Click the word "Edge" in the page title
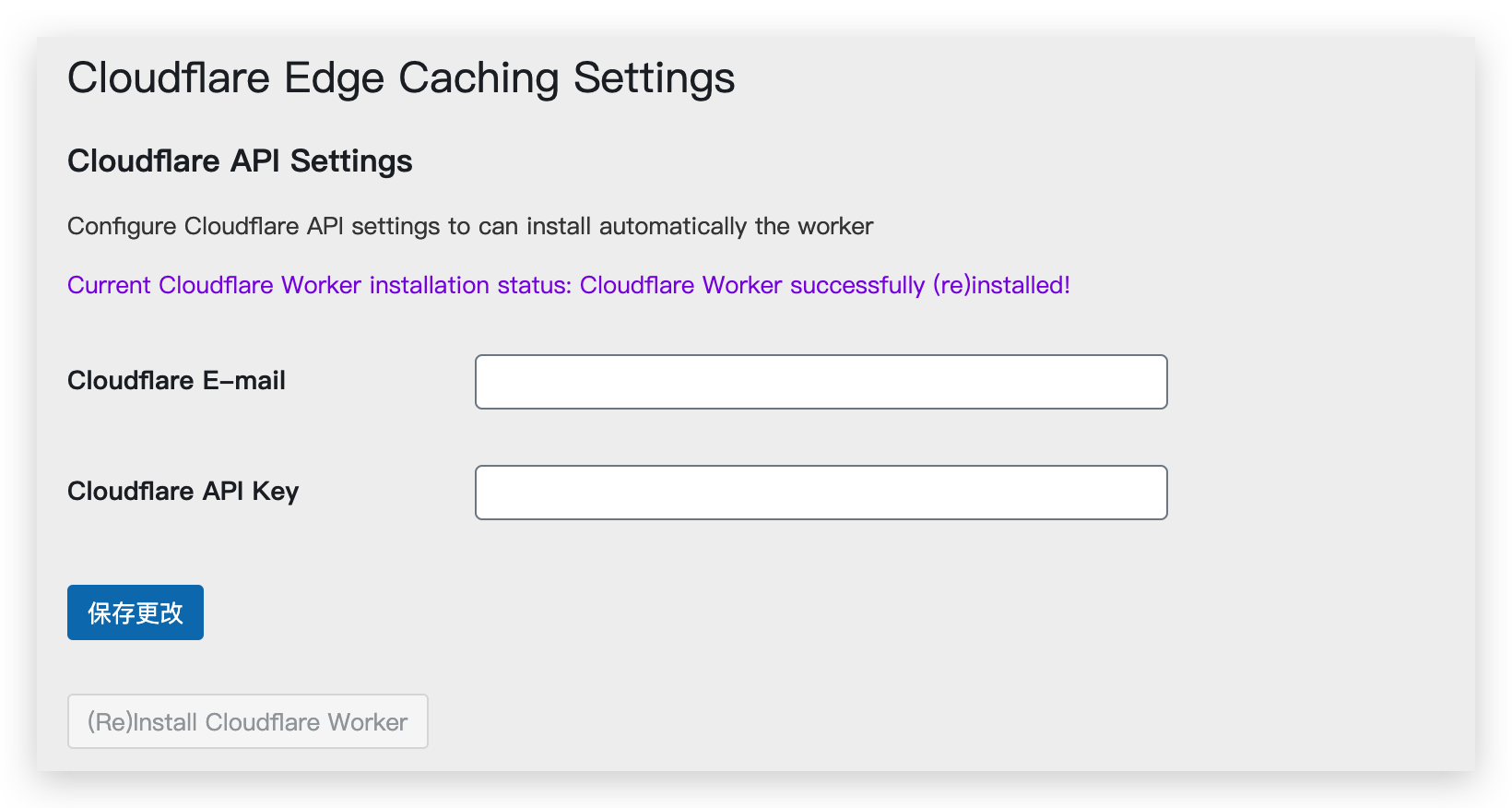The width and height of the screenshot is (1512, 808). [334, 77]
